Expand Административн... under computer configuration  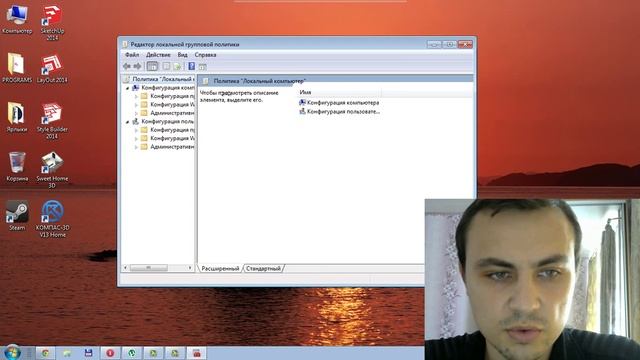(136, 113)
